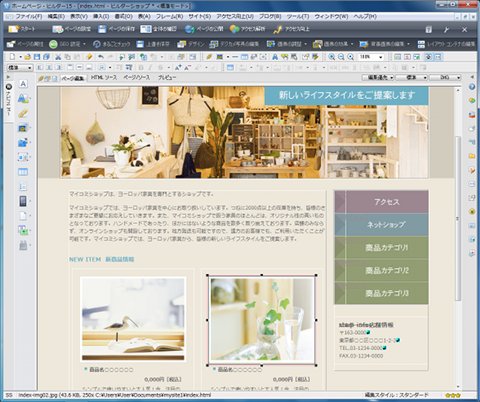480x402 pixels.
Task: Click the shop interior banner image
Action: pyautogui.click(x=244, y=132)
